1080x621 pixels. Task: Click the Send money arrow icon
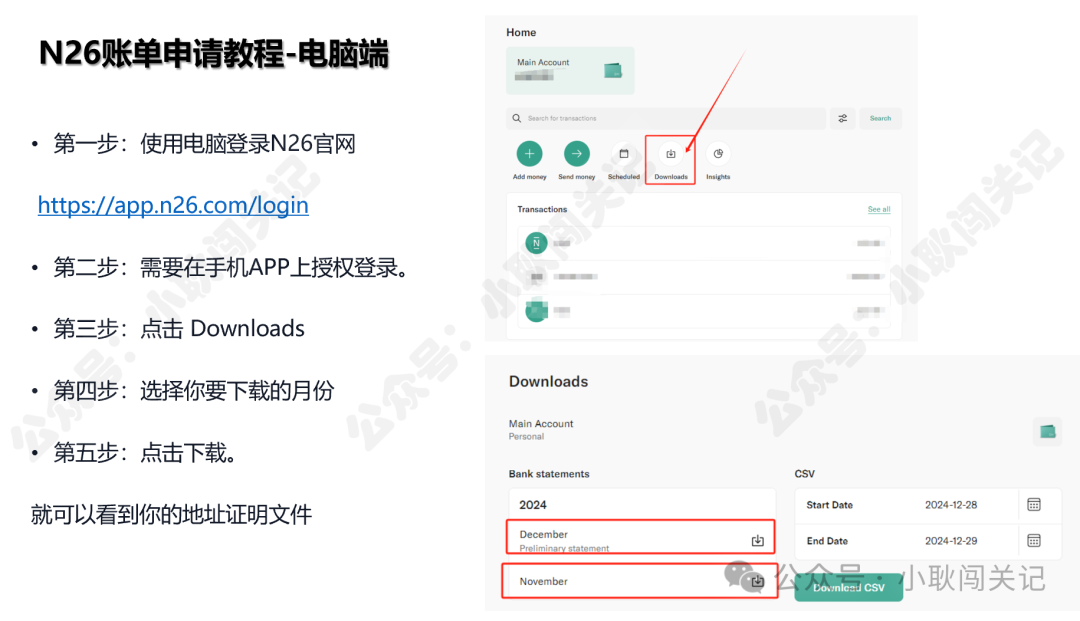(577, 154)
